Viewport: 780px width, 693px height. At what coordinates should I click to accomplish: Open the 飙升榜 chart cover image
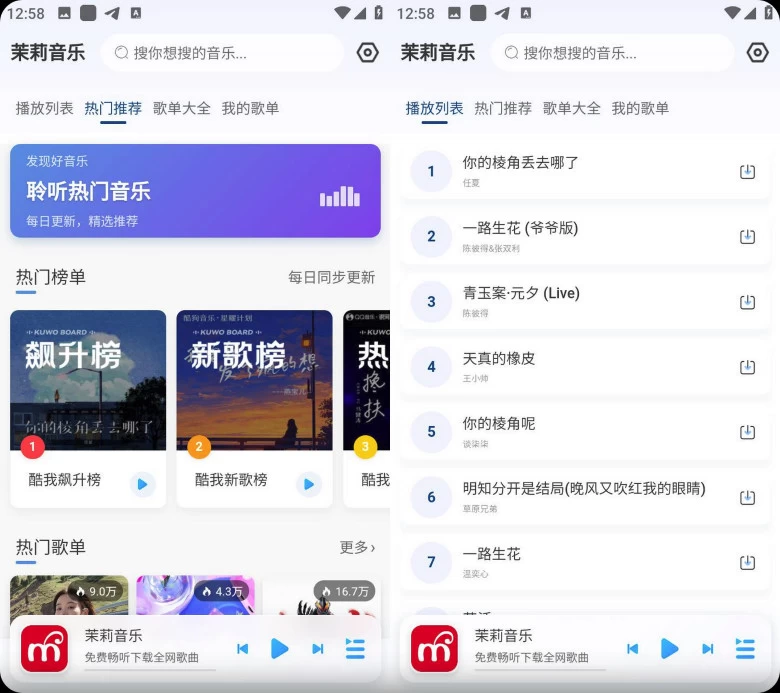click(88, 380)
